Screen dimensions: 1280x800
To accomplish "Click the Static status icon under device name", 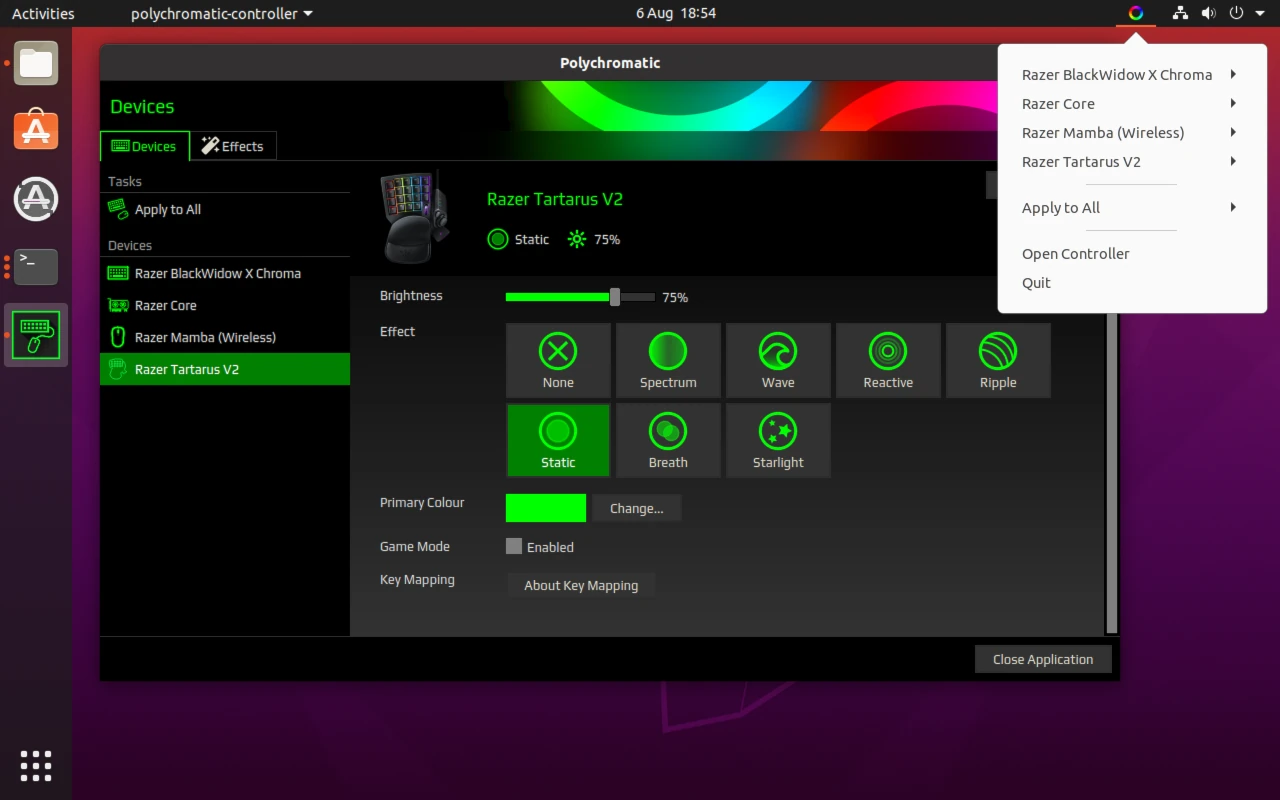I will 498,239.
